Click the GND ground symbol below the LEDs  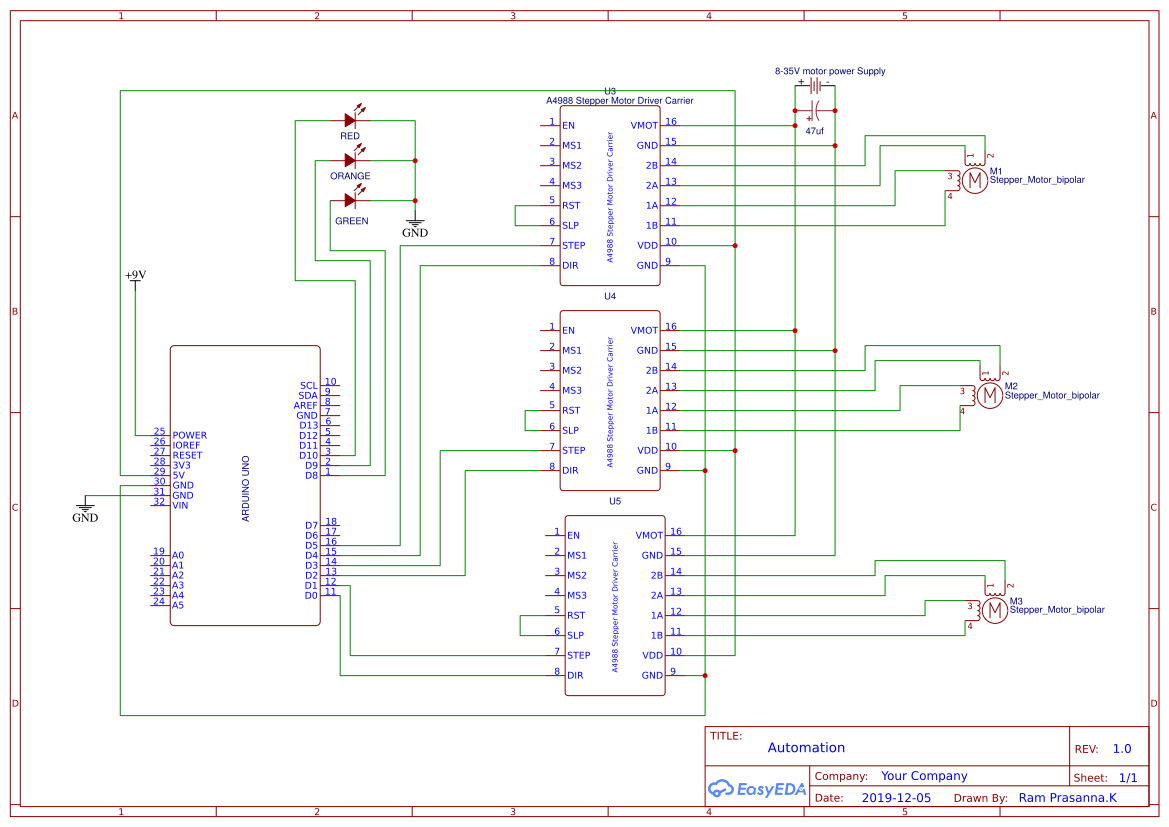pos(414,222)
